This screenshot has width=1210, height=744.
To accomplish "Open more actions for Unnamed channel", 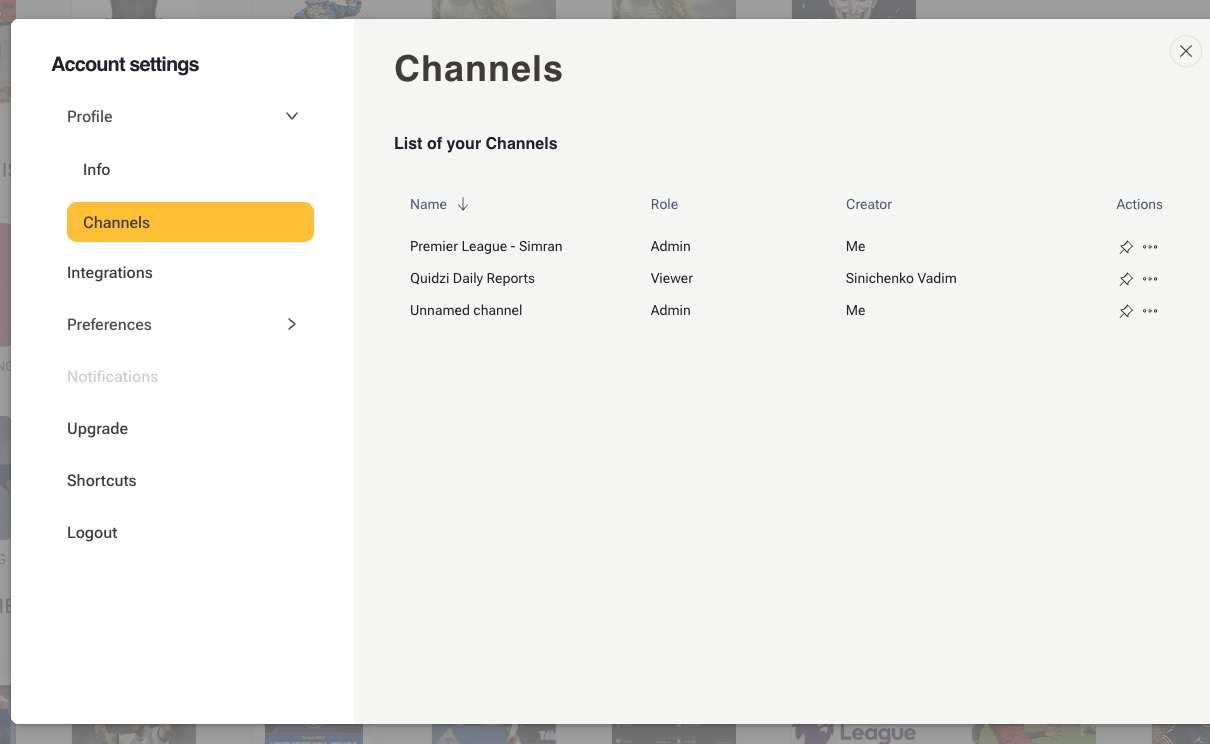I will (x=1150, y=311).
